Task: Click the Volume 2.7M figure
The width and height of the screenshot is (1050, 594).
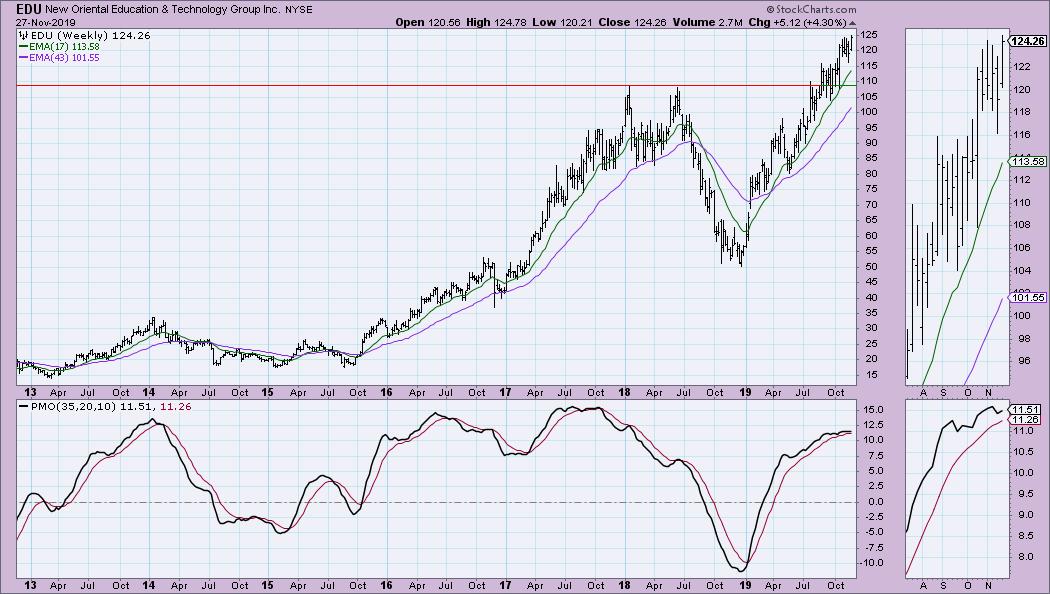Action: pos(708,22)
